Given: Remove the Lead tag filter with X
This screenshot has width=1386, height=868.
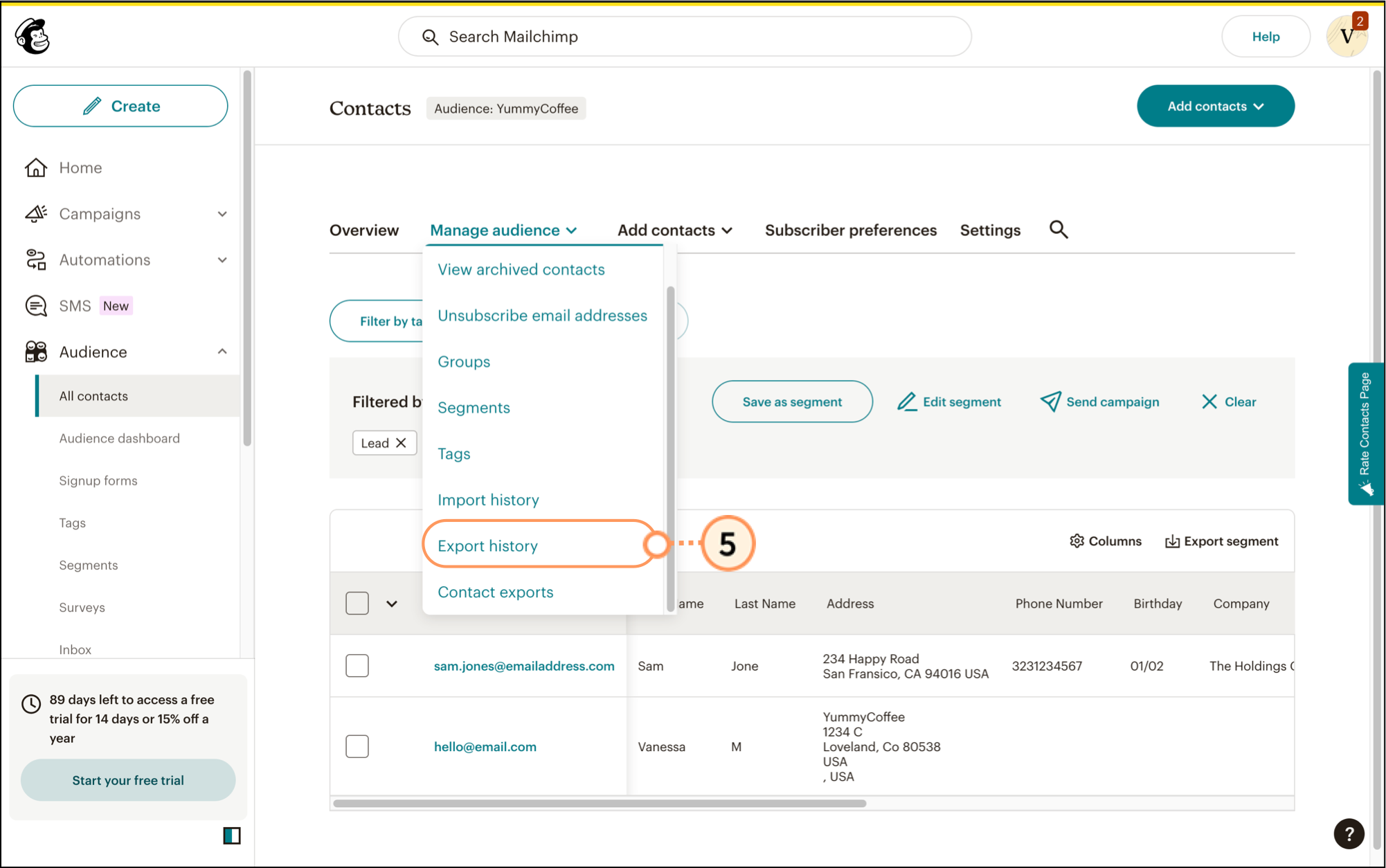Looking at the screenshot, I should point(401,443).
